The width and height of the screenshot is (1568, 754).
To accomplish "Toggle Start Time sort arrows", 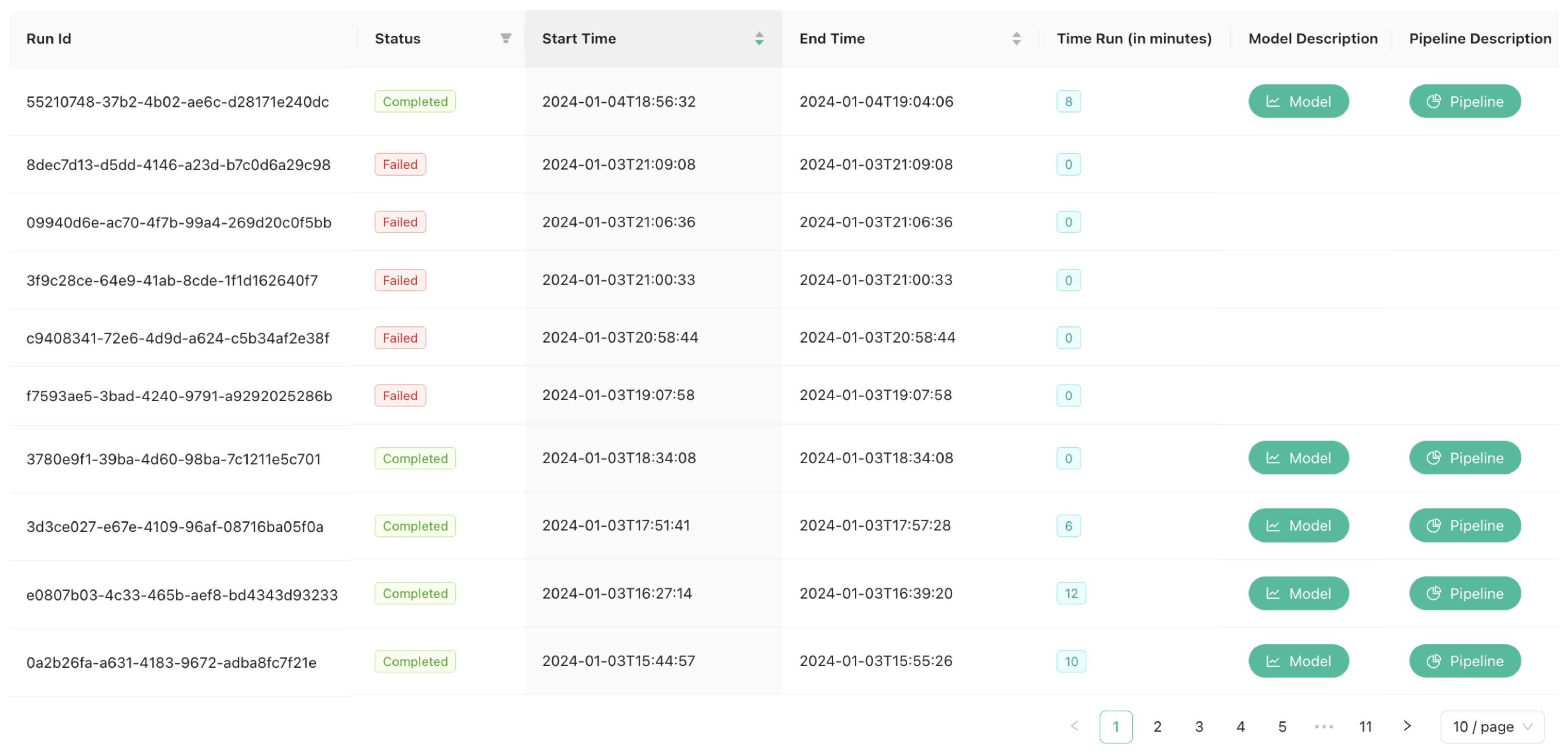I will (758, 38).
